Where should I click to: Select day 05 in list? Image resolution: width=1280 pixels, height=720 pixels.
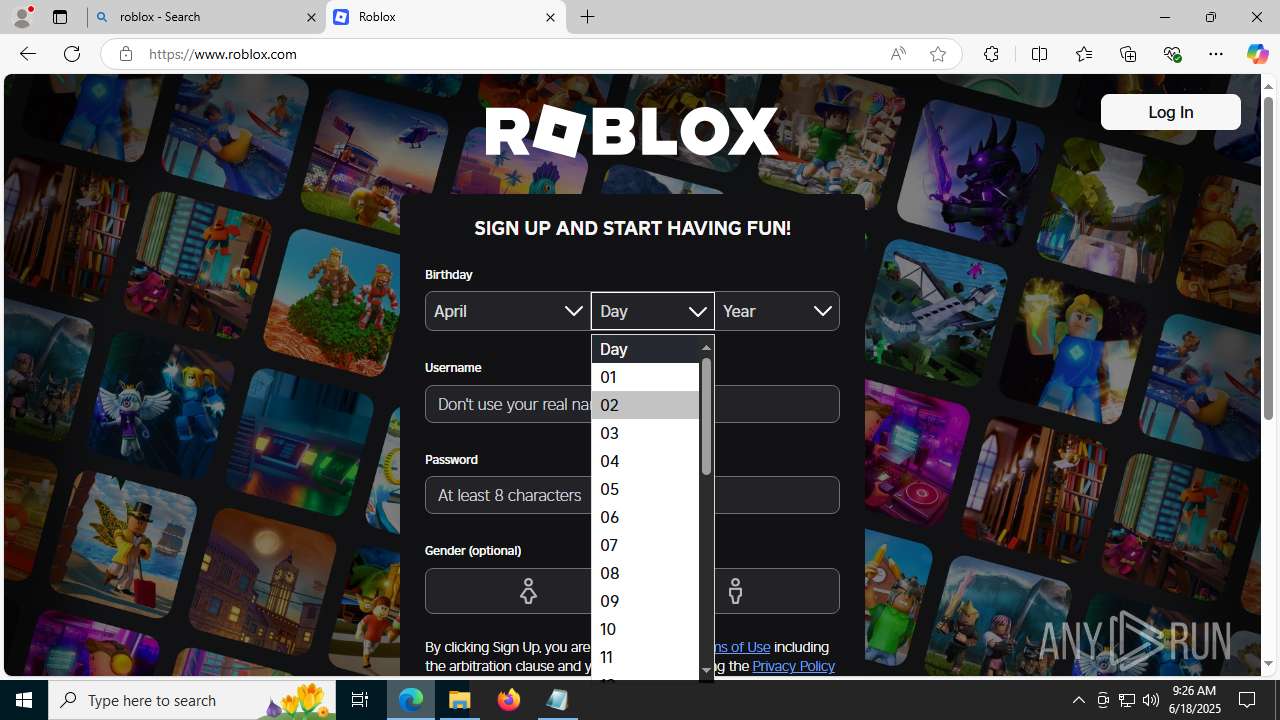click(645, 489)
